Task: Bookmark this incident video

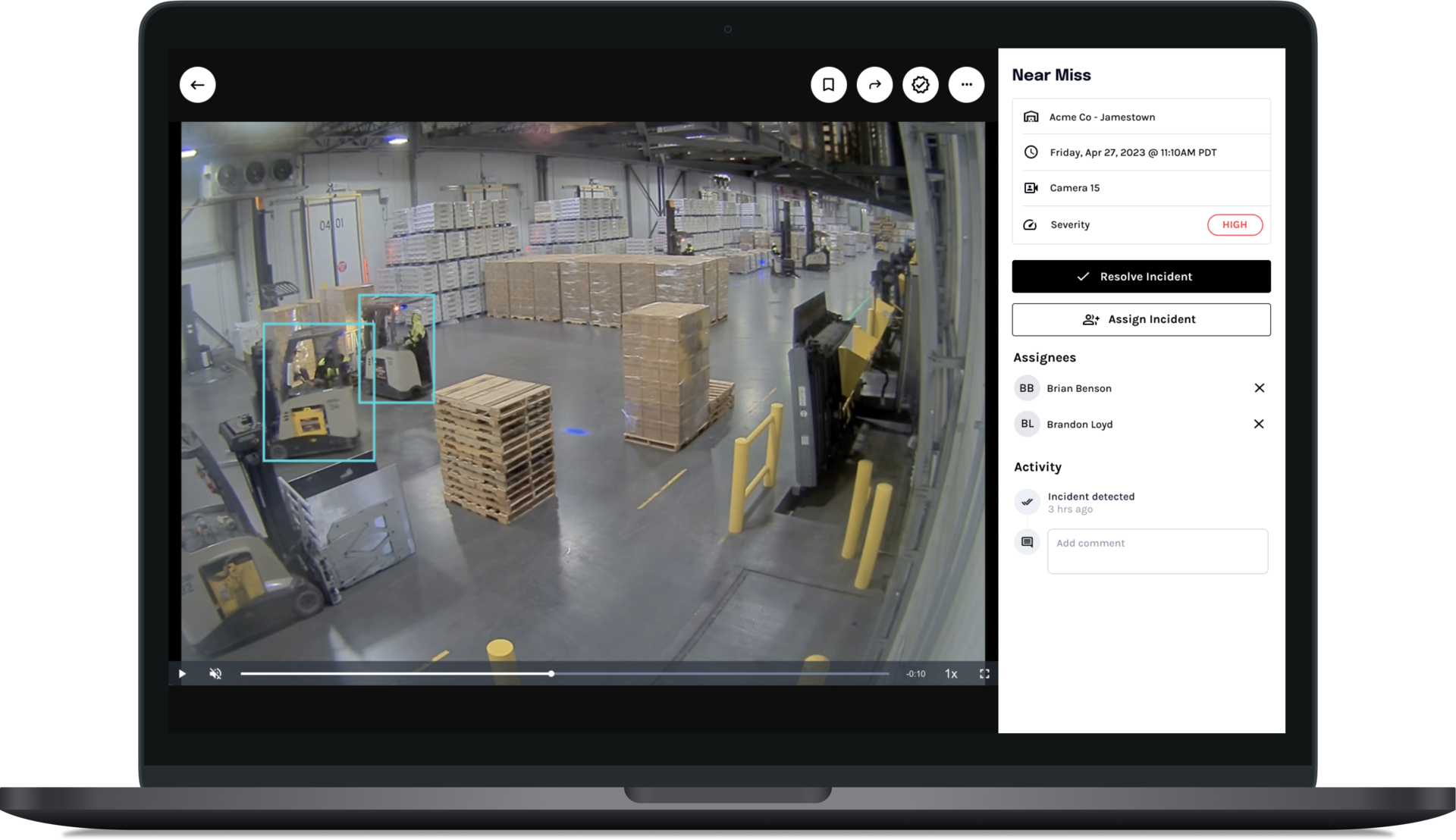Action: pos(829,84)
